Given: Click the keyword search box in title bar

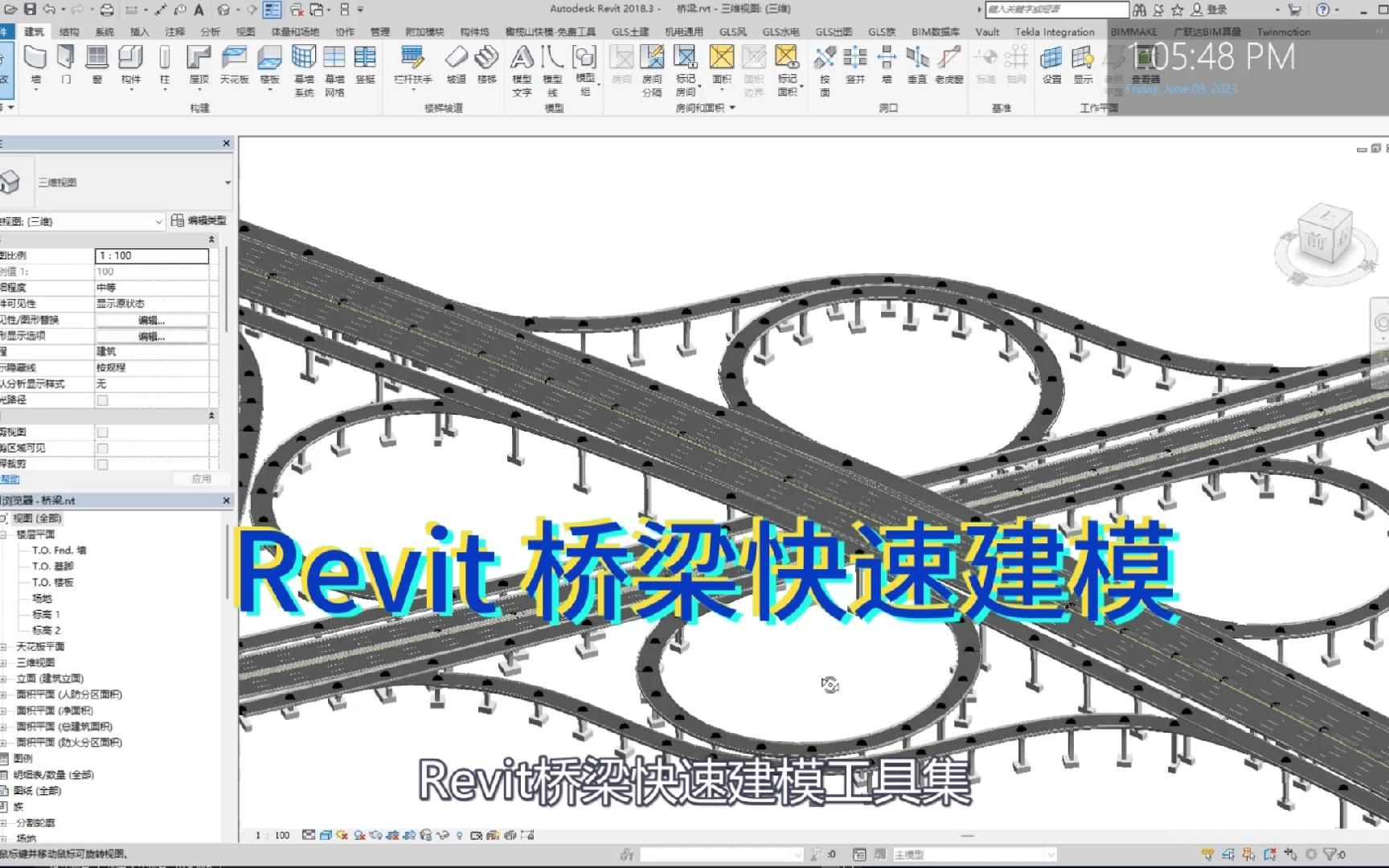Looking at the screenshot, I should tap(1057, 10).
